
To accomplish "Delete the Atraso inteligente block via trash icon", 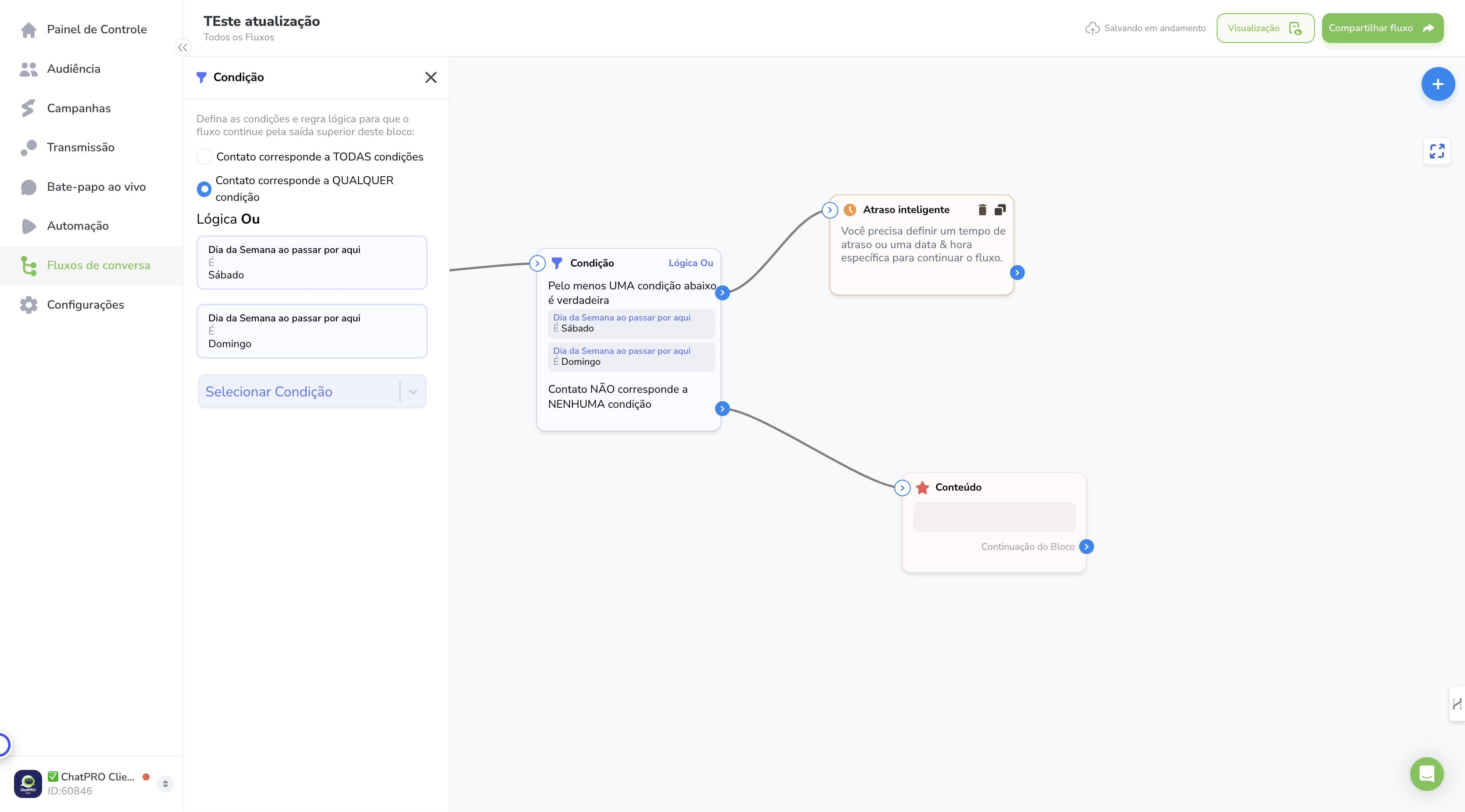I will pyautogui.click(x=982, y=210).
